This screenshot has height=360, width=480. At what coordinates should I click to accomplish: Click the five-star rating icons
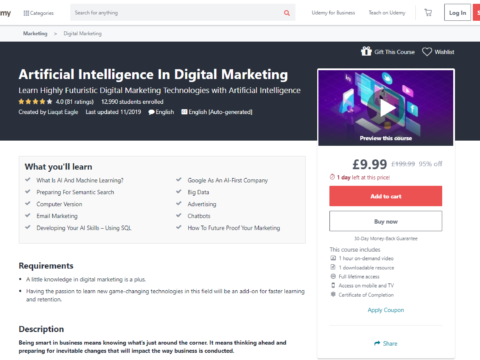click(x=35, y=102)
